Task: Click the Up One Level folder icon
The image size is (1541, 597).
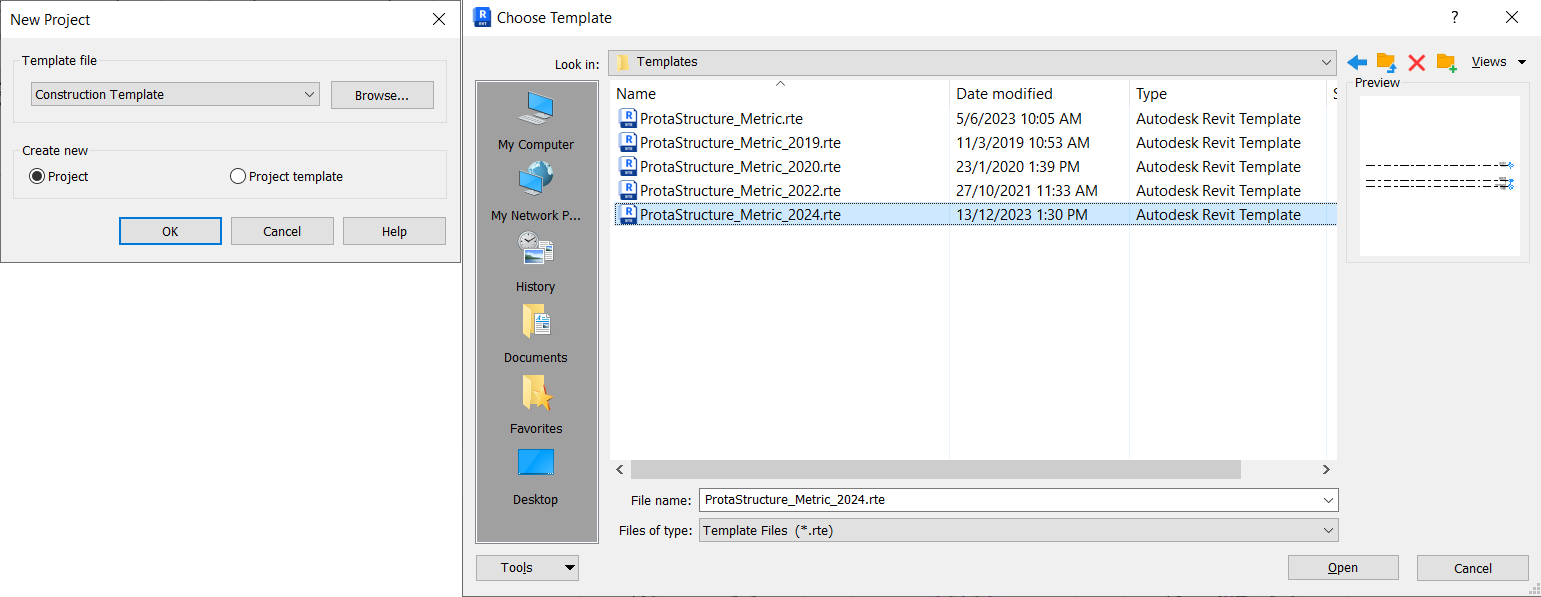Action: [x=1386, y=62]
